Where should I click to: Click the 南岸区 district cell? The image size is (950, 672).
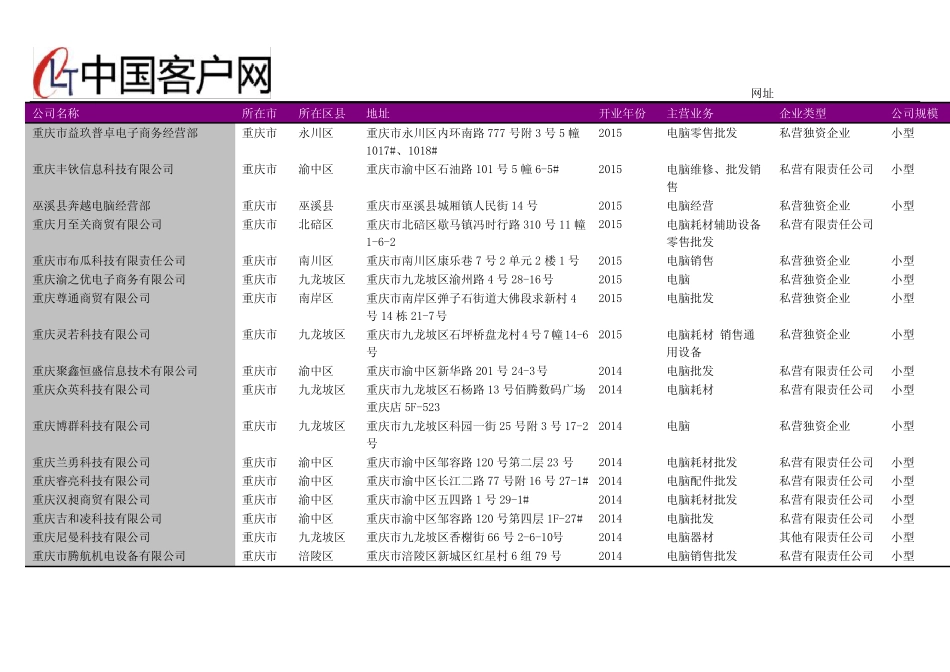(316, 298)
